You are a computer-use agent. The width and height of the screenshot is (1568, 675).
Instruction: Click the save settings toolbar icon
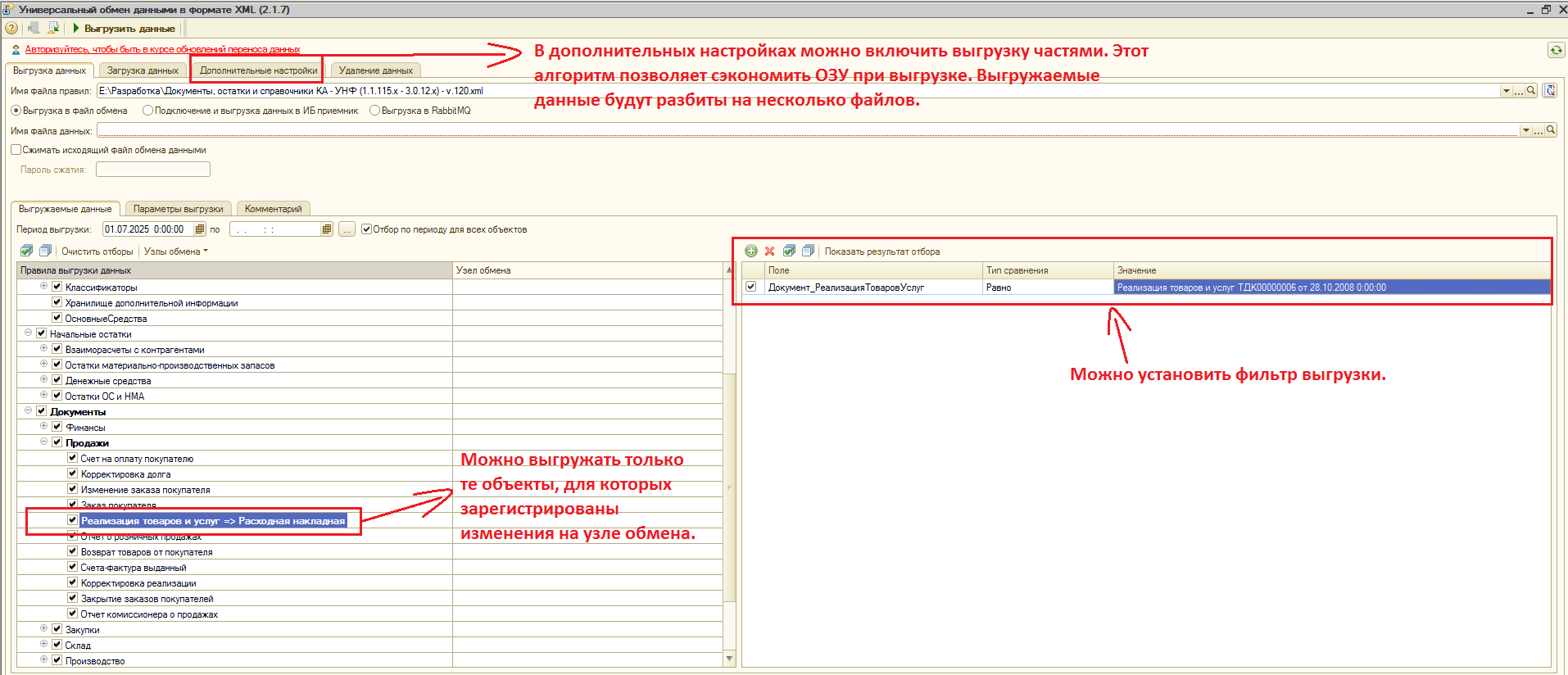click(x=53, y=28)
